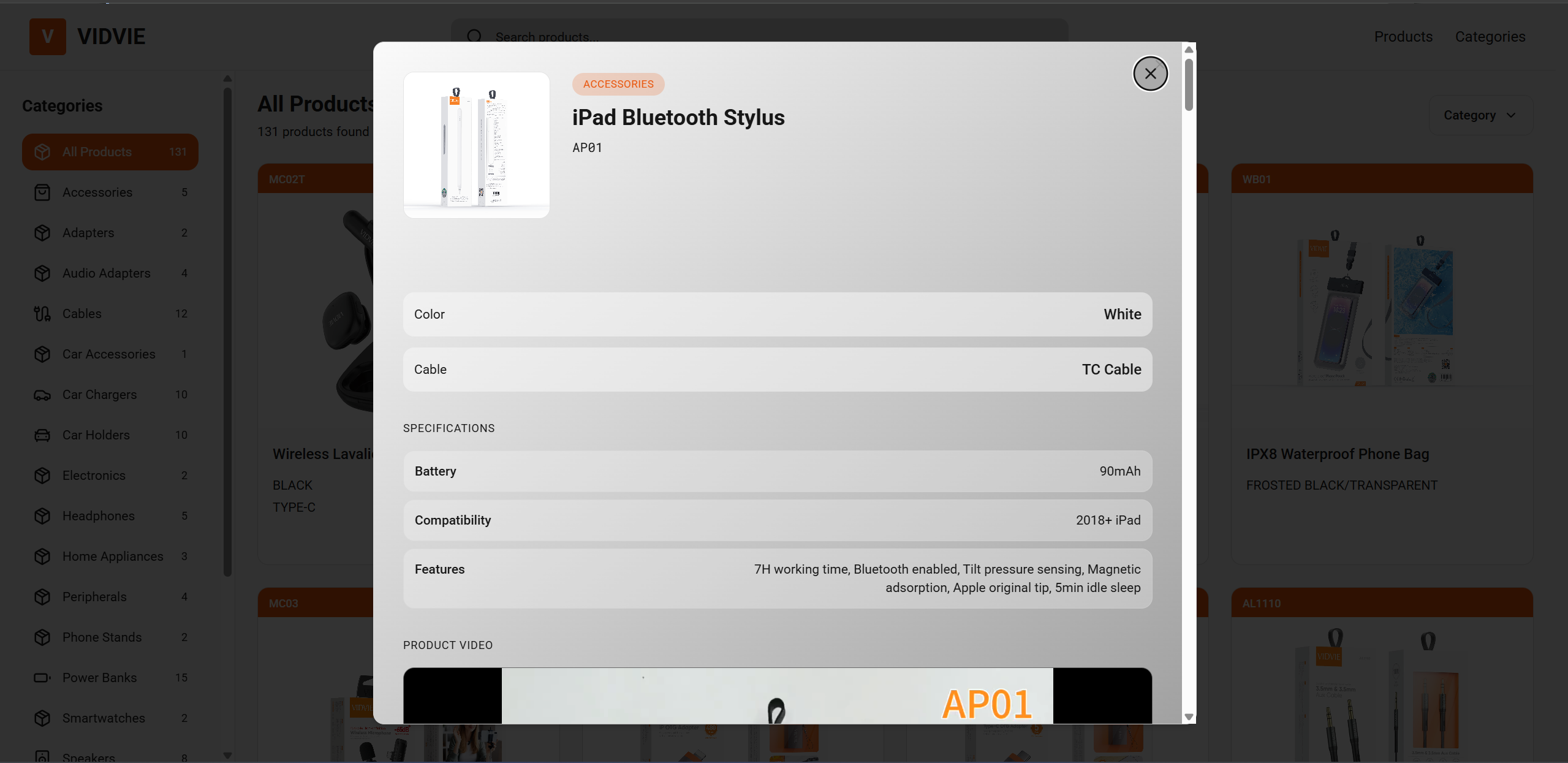Image resolution: width=1568 pixels, height=763 pixels.
Task: Play the AP01 product video
Action: pyautogui.click(x=777, y=696)
